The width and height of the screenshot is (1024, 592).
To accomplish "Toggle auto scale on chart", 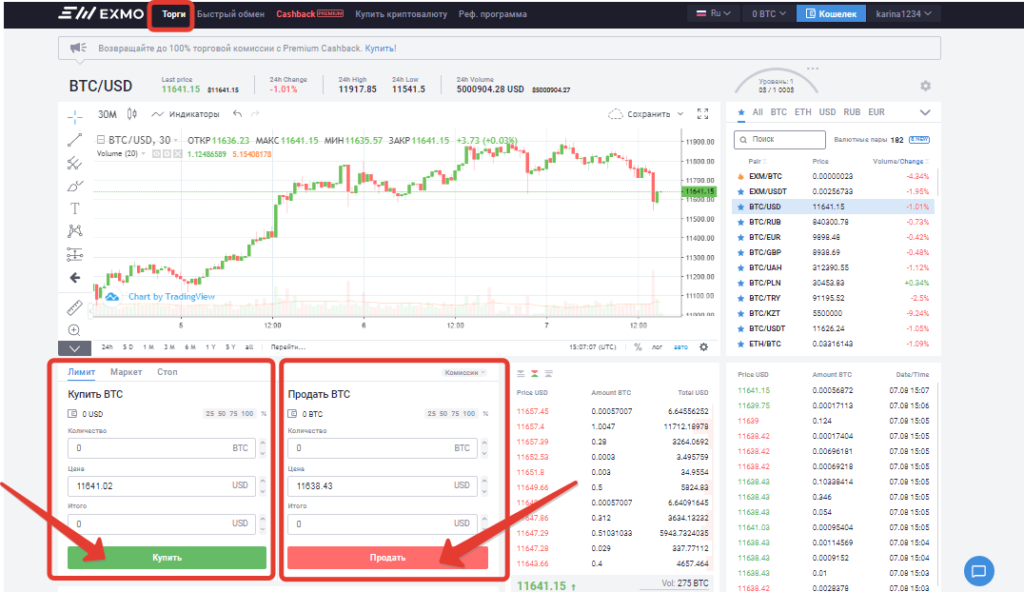I will 680,347.
